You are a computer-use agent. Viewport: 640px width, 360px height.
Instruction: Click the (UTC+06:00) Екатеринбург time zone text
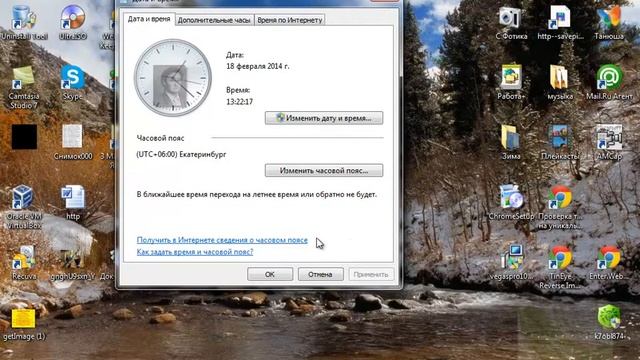[181, 154]
